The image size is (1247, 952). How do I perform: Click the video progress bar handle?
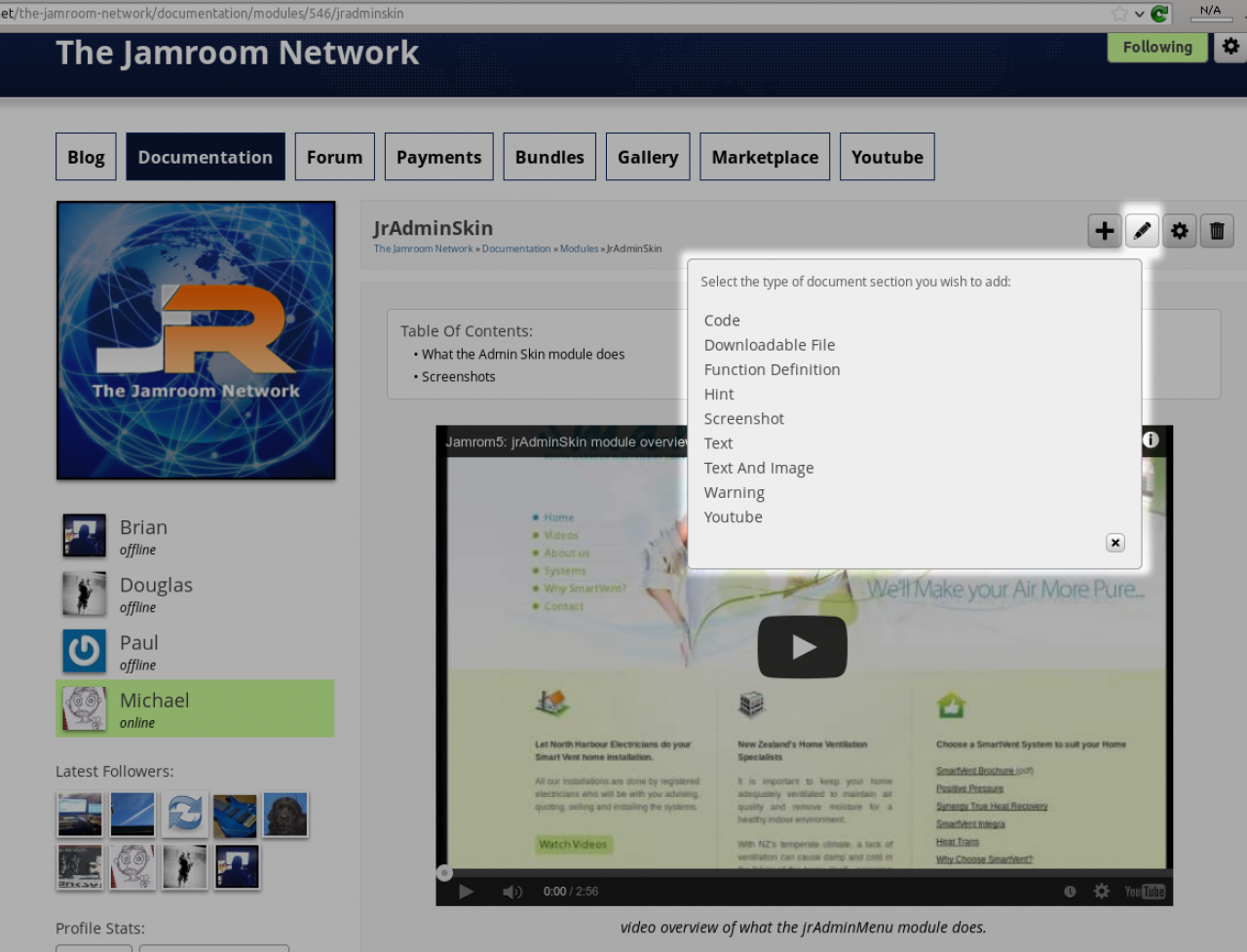pyautogui.click(x=444, y=873)
